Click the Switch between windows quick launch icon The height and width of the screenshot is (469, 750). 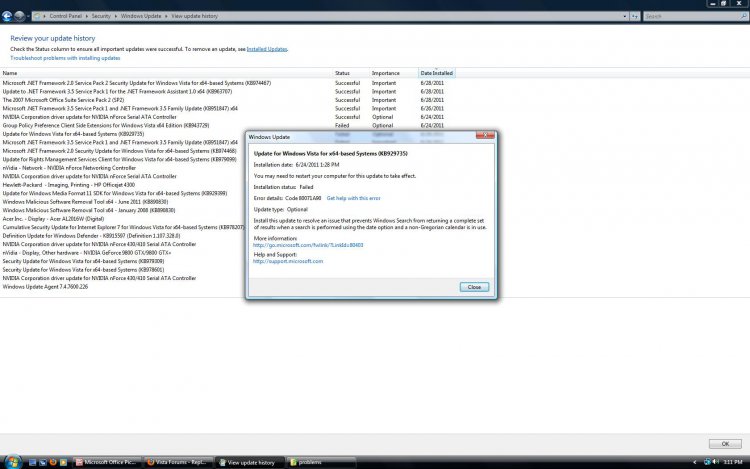coord(43,462)
